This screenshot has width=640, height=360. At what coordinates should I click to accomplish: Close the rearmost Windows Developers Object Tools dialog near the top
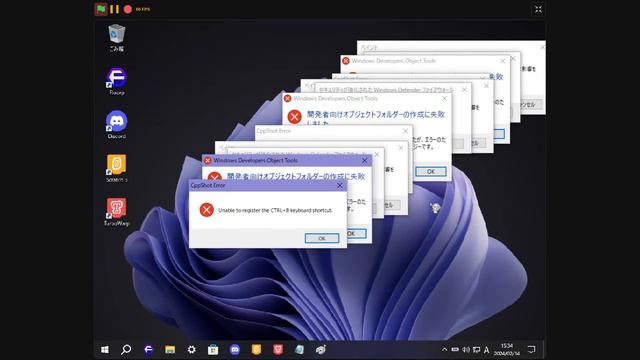point(503,61)
